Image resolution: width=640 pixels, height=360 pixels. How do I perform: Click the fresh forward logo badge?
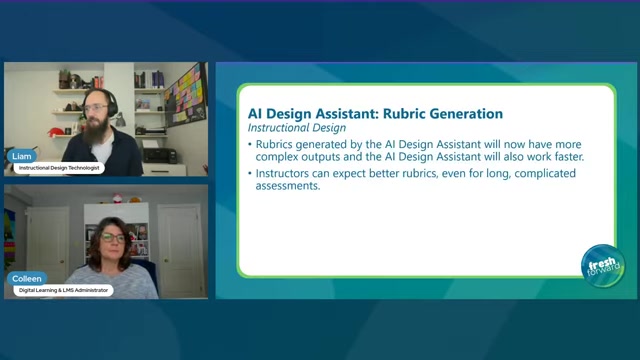[603, 266]
